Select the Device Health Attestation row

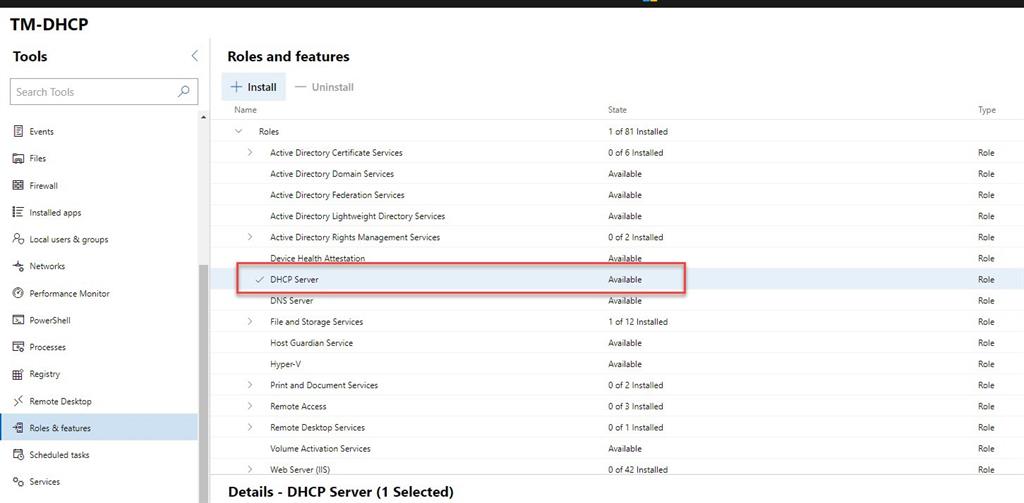tap(616, 258)
